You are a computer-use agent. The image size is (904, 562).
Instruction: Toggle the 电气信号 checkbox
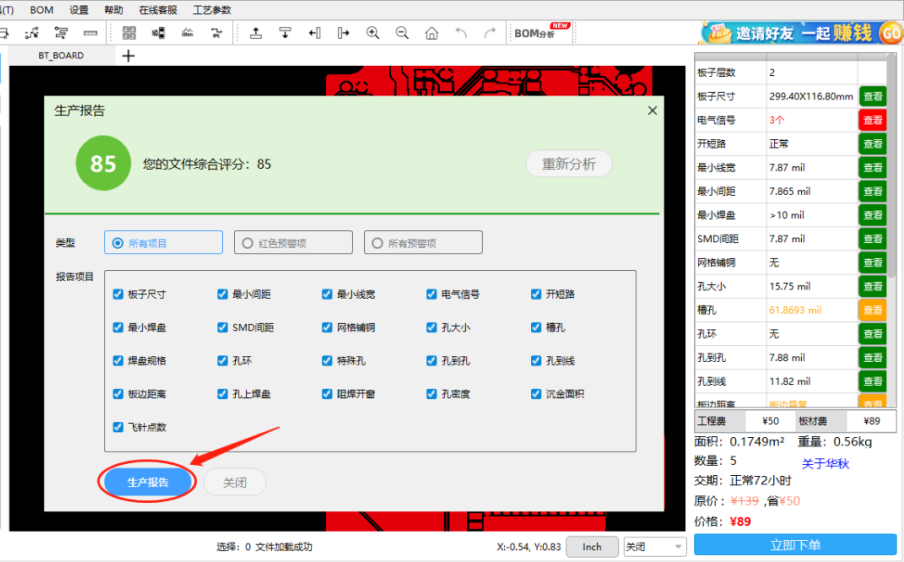(x=431, y=294)
